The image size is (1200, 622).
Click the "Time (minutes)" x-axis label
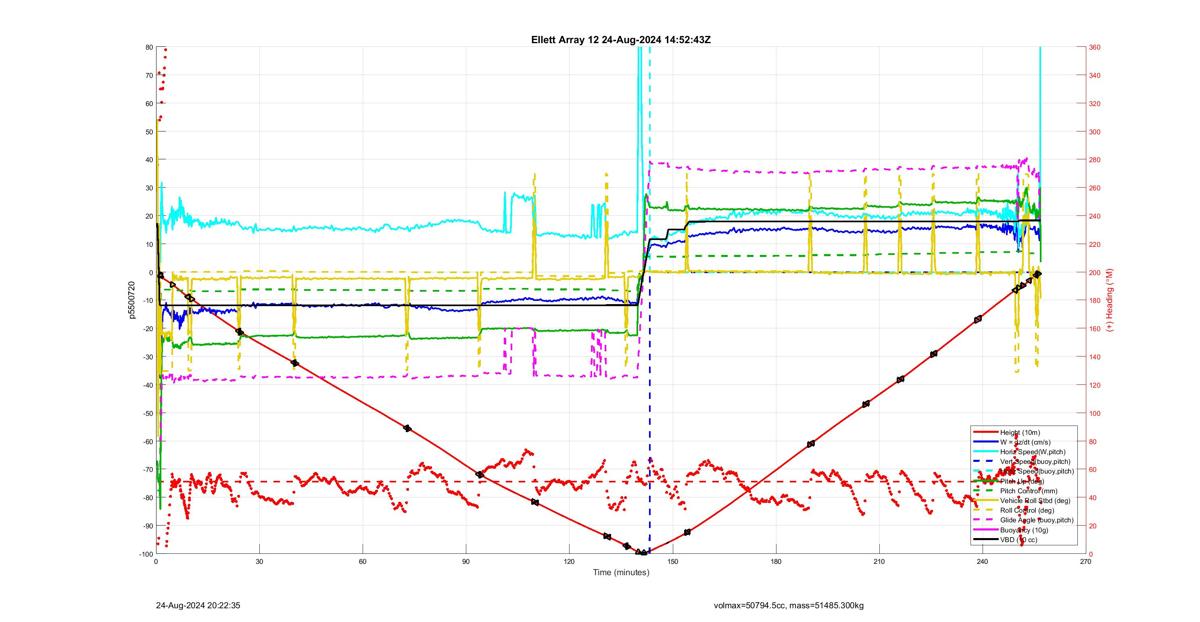click(621, 572)
